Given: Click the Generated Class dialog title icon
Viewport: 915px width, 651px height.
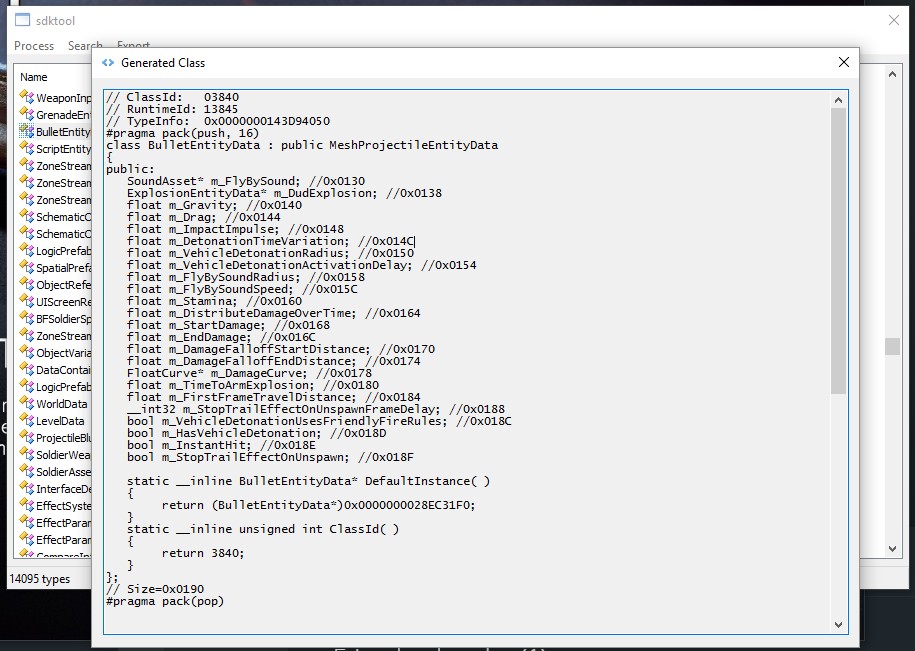Looking at the screenshot, I should [108, 63].
